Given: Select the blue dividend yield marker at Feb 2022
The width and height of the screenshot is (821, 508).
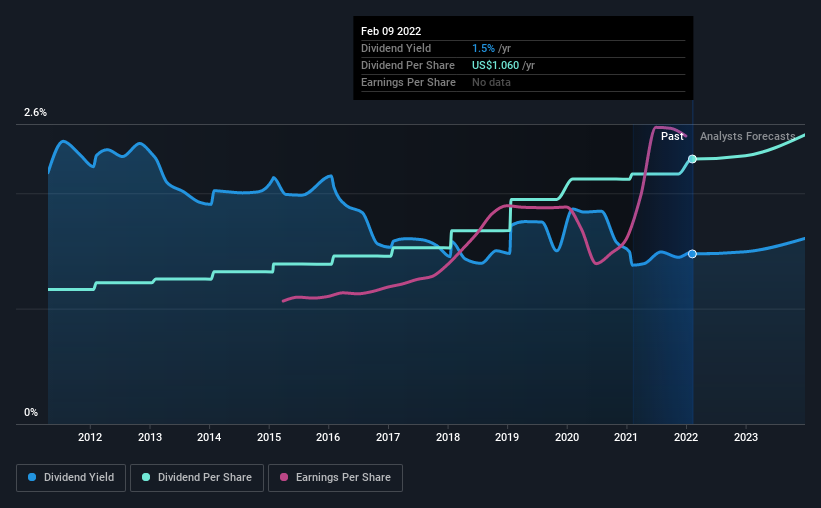Looking at the screenshot, I should (x=692, y=254).
